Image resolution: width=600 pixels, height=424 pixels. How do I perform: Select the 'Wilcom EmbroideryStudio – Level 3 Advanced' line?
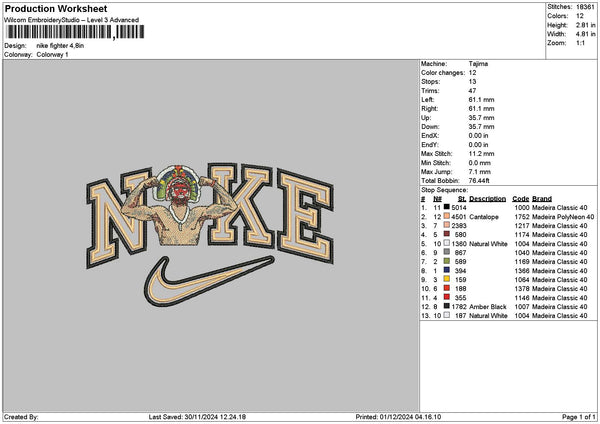72,20
